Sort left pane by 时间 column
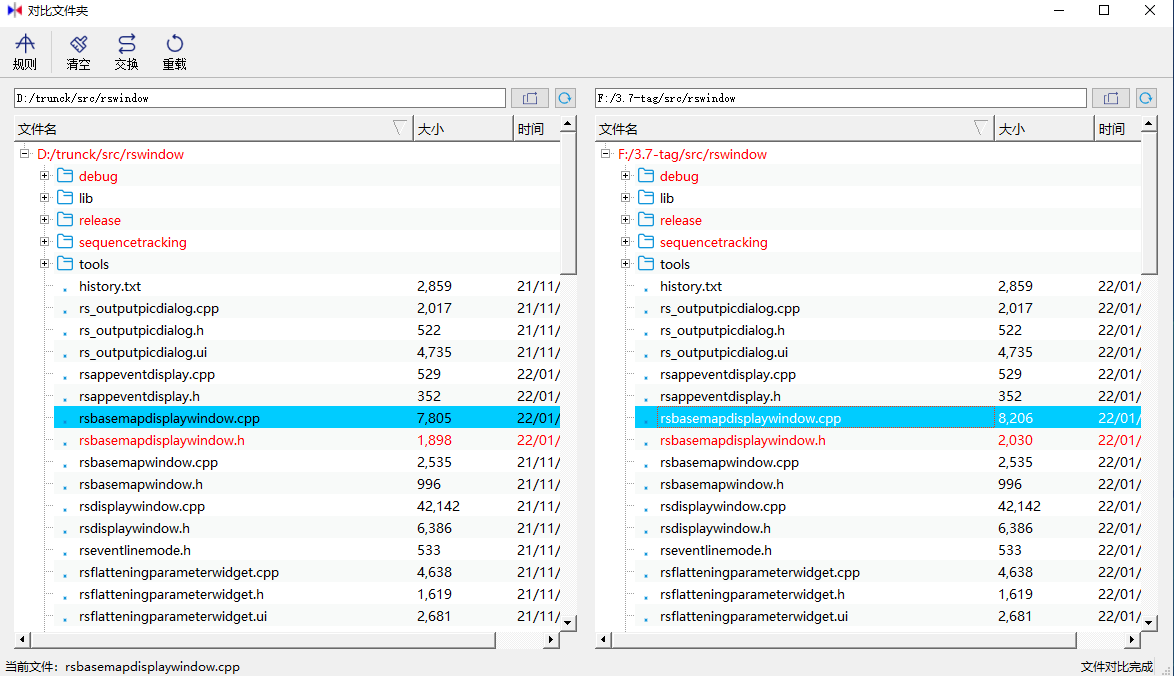Viewport: 1174px width, 676px height. click(537, 129)
